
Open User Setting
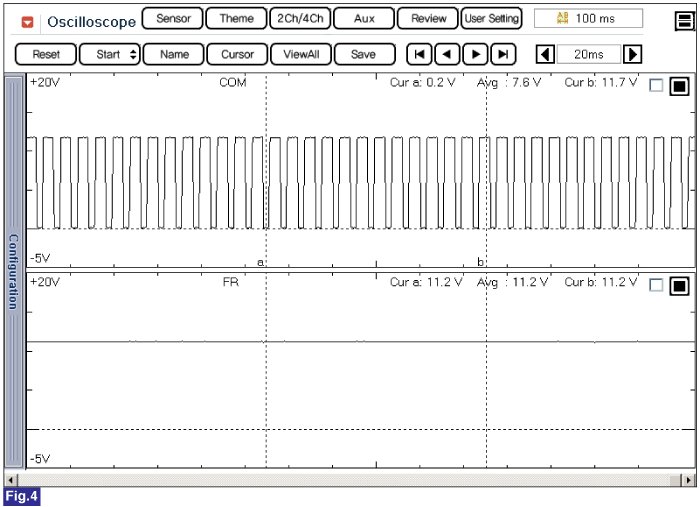point(491,19)
